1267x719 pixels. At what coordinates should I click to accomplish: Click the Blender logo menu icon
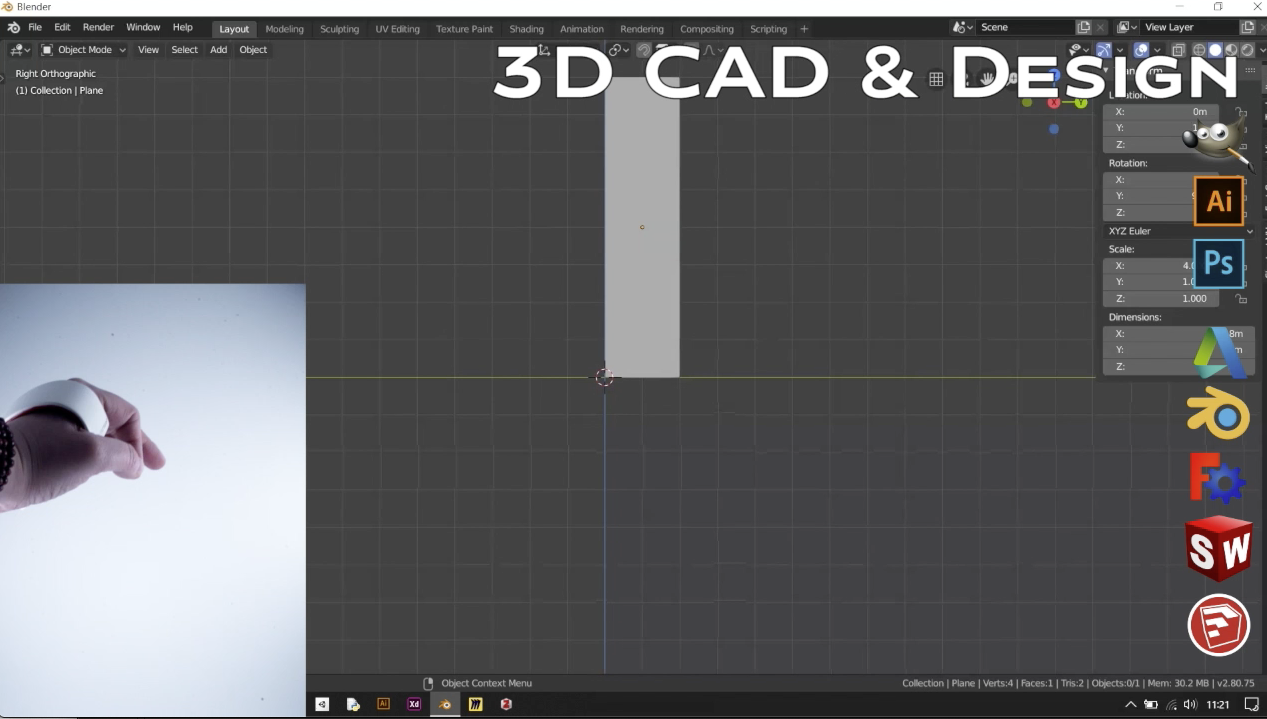13,28
